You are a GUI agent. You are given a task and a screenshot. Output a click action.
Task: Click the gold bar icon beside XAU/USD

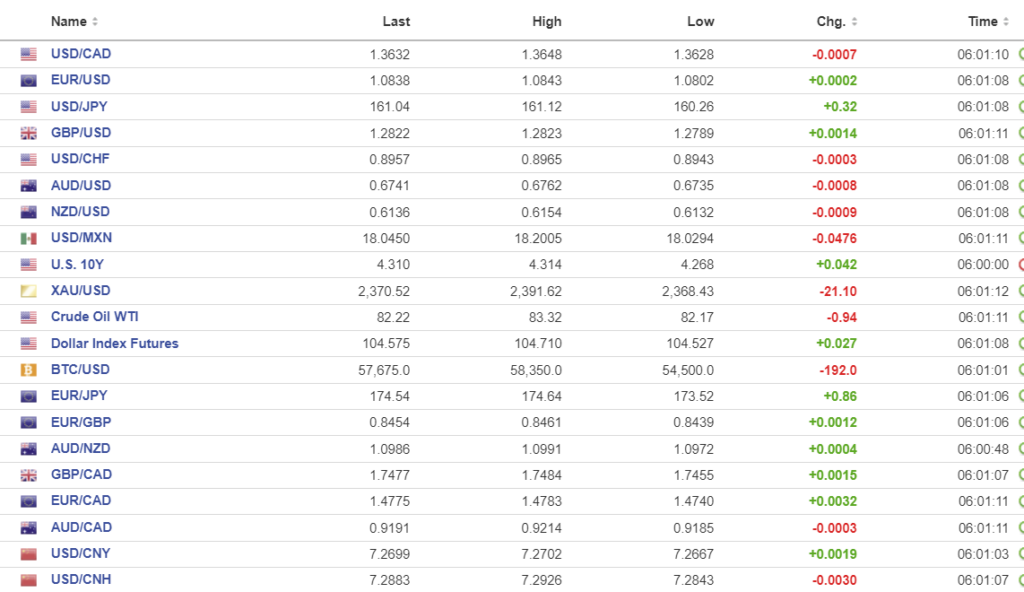click(x=28, y=291)
